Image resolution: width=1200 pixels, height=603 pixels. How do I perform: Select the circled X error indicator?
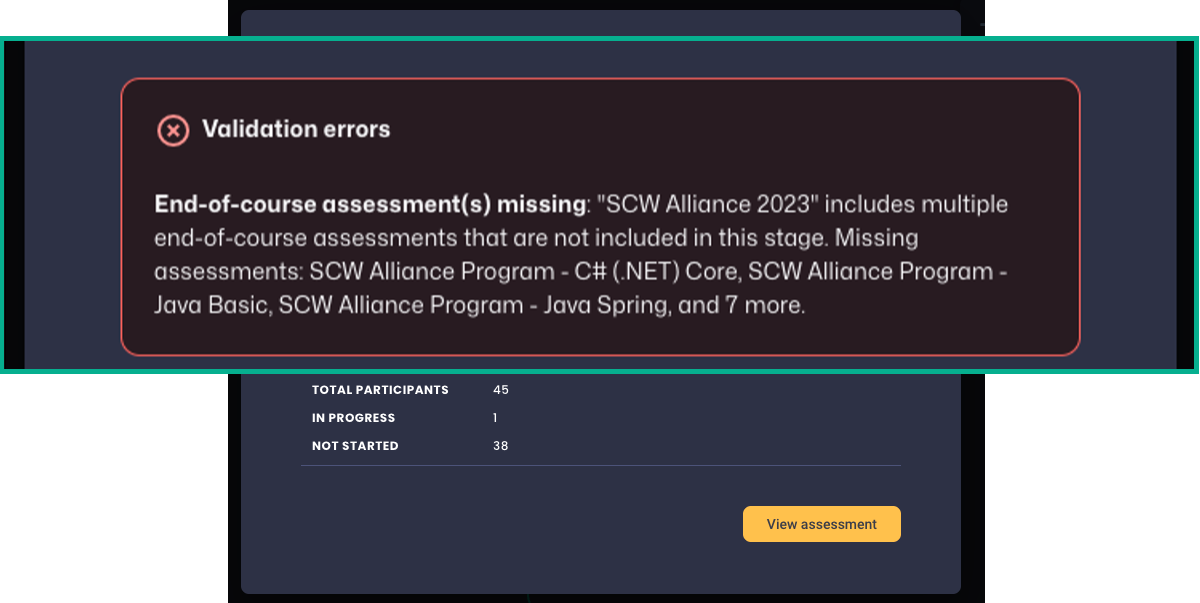(x=172, y=130)
